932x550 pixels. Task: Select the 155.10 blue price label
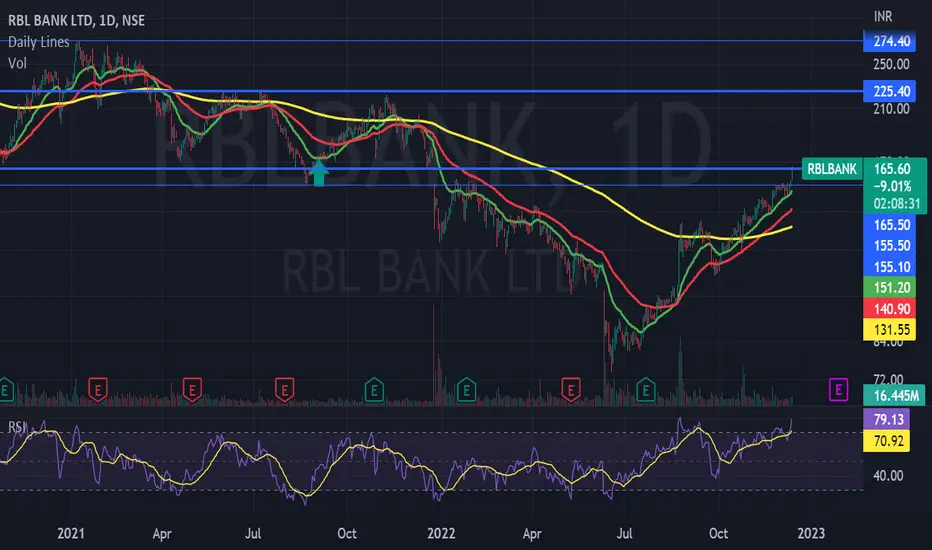[890, 266]
